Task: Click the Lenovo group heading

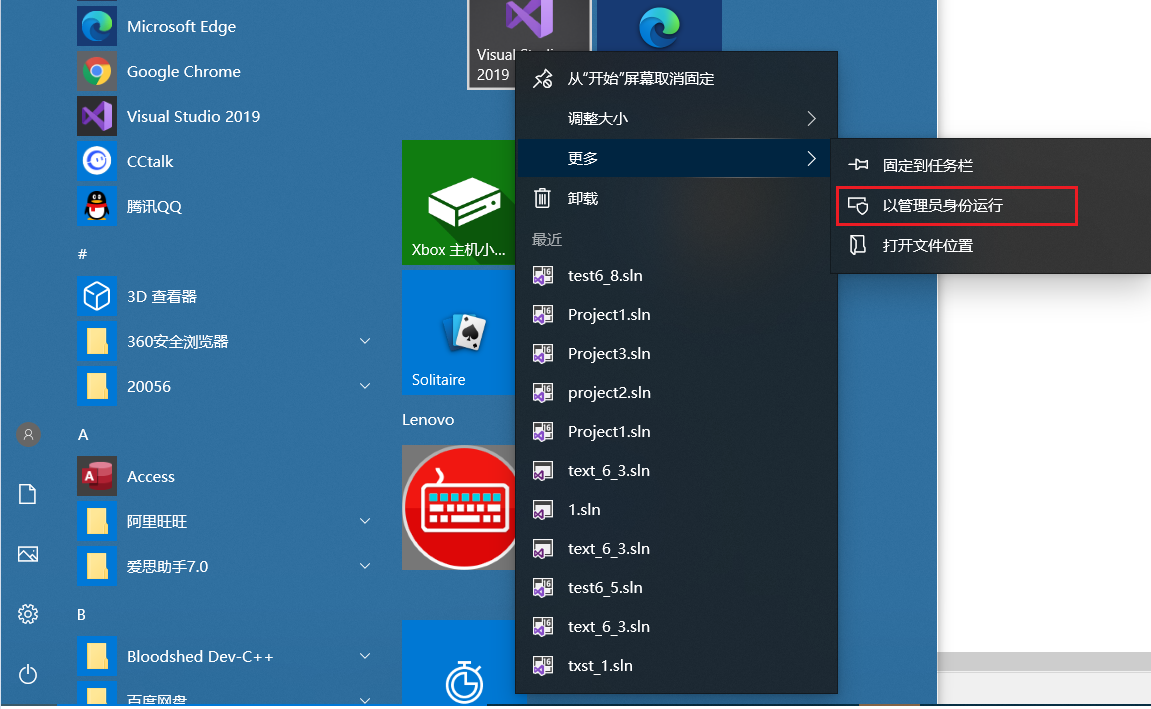Action: coord(428,420)
